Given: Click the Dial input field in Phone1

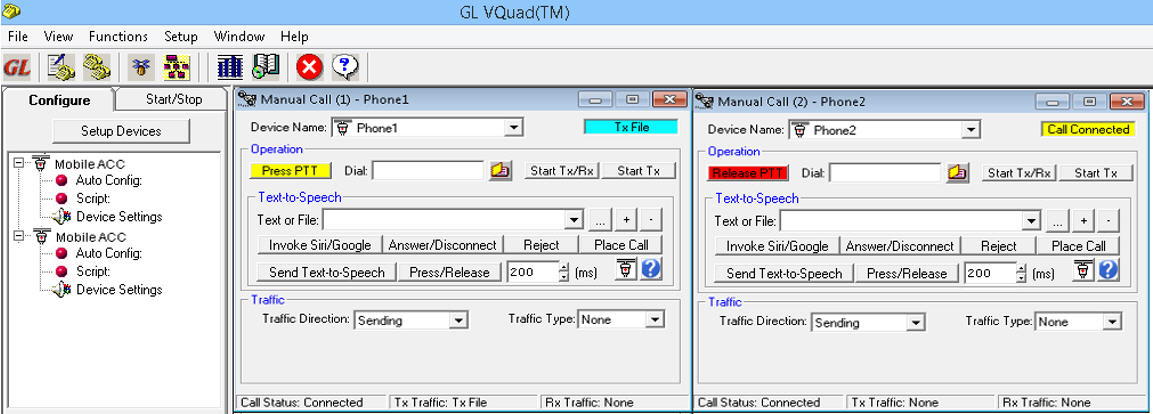Looking at the screenshot, I should point(428,171).
